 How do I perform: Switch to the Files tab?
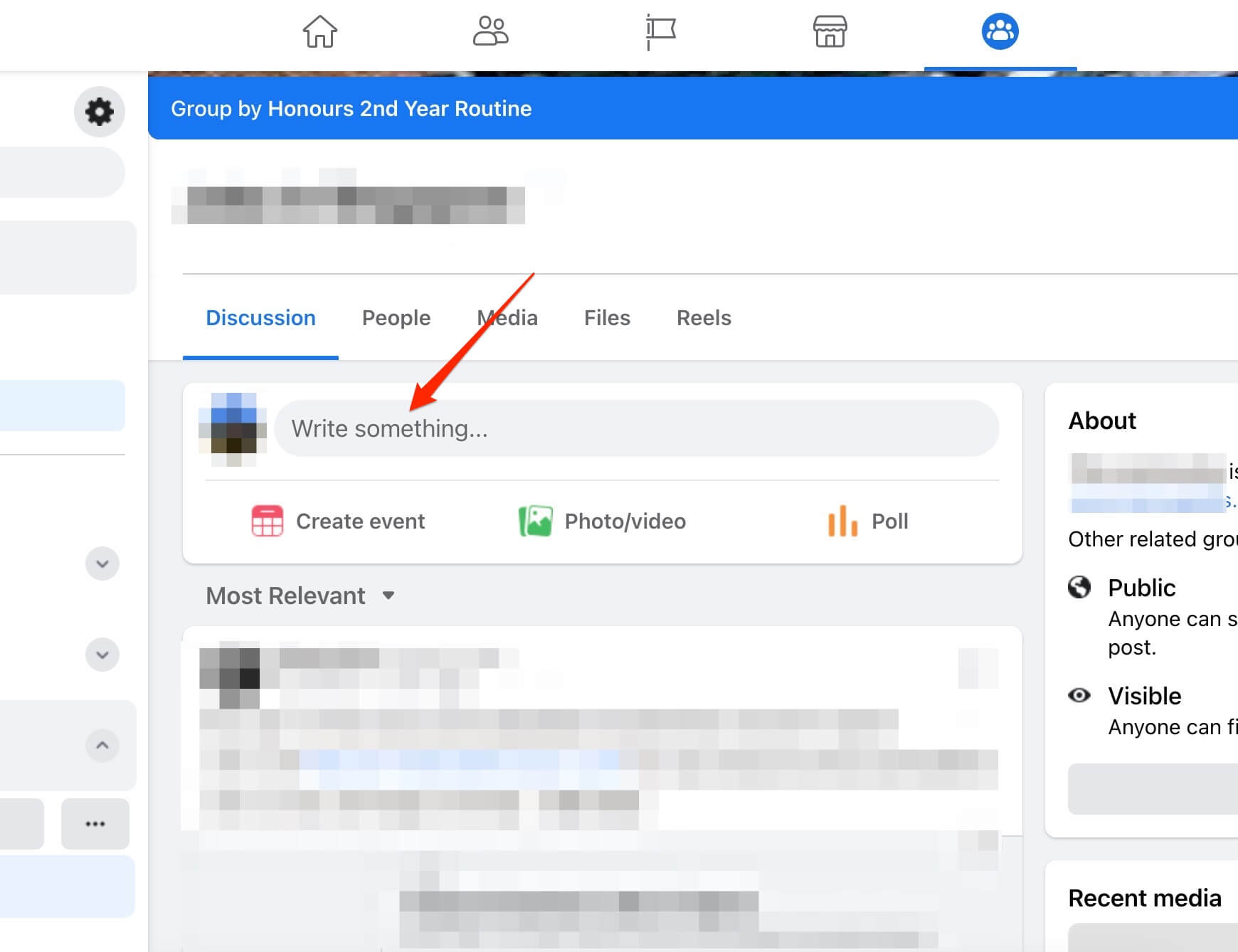click(x=607, y=318)
